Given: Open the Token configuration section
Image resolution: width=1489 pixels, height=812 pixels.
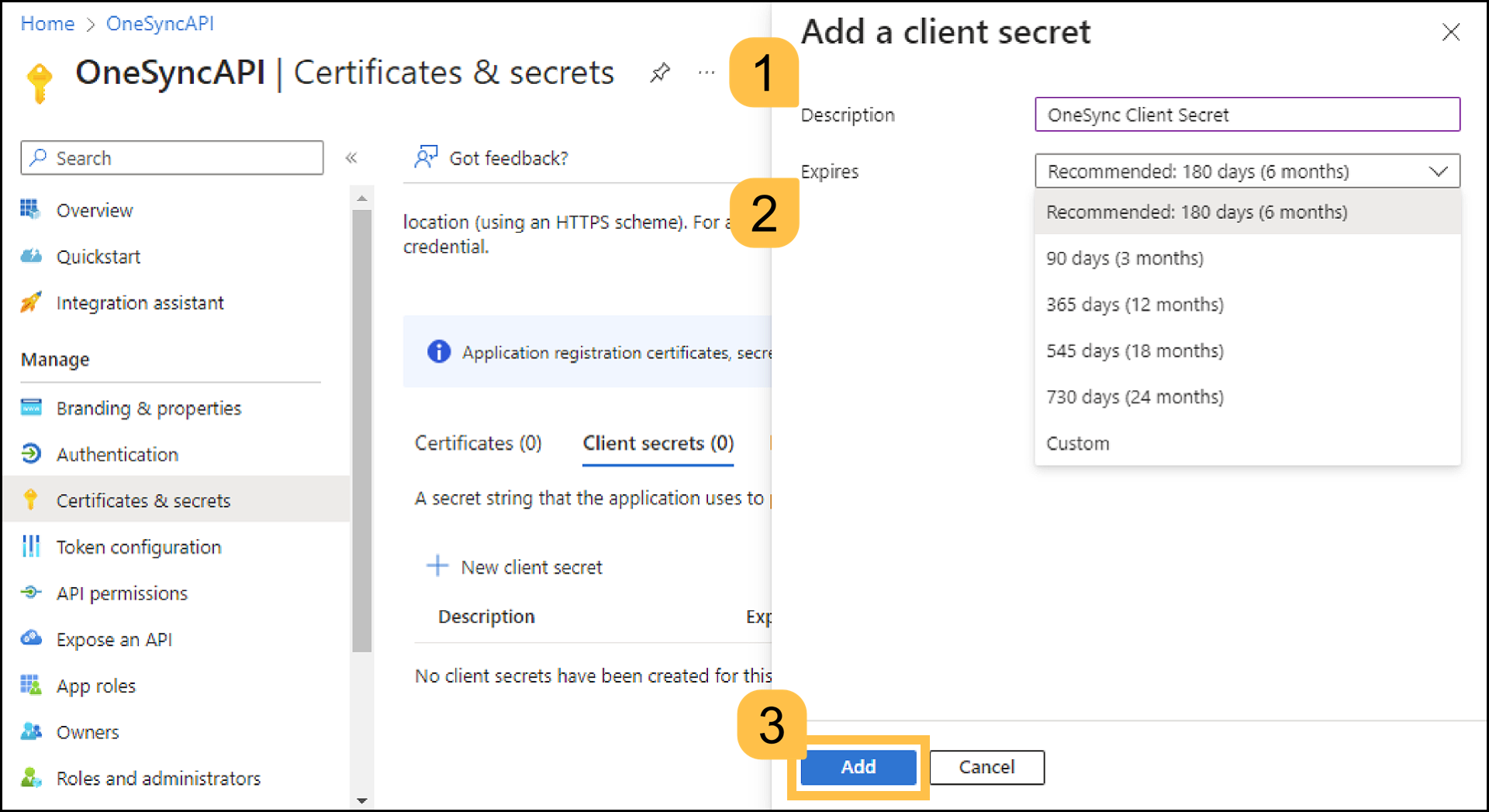Looking at the screenshot, I should [138, 546].
